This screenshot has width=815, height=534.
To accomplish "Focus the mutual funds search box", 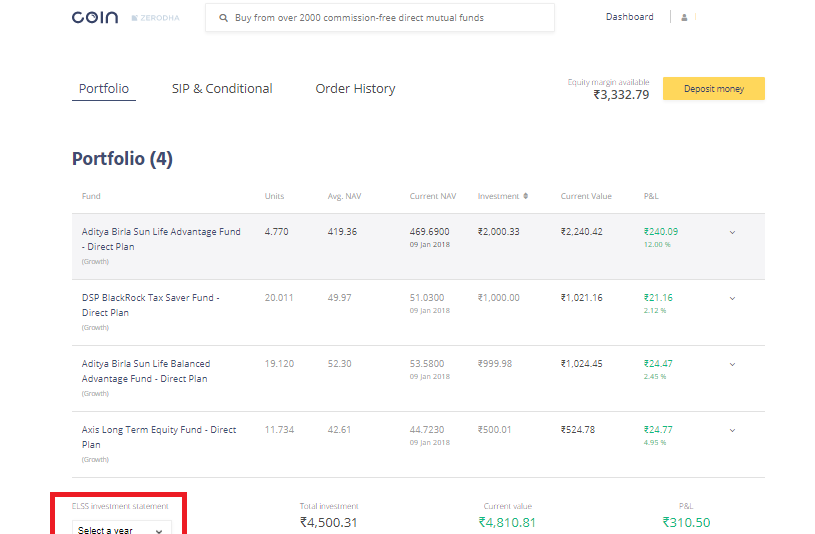I will click(380, 18).
